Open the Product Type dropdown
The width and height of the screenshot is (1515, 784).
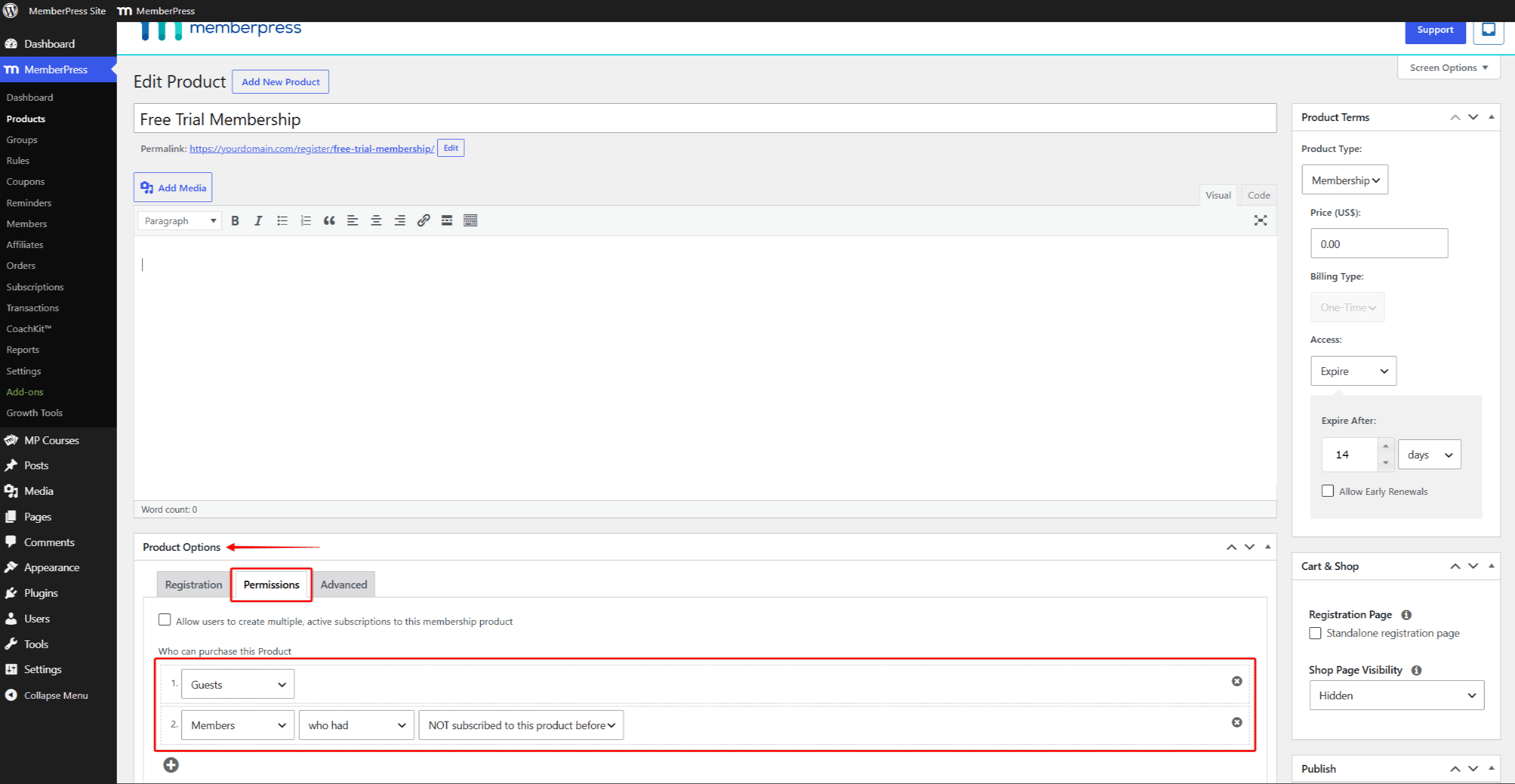(x=1345, y=180)
